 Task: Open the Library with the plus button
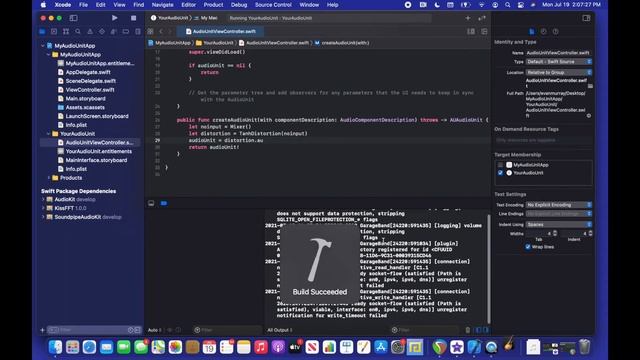coord(468,18)
